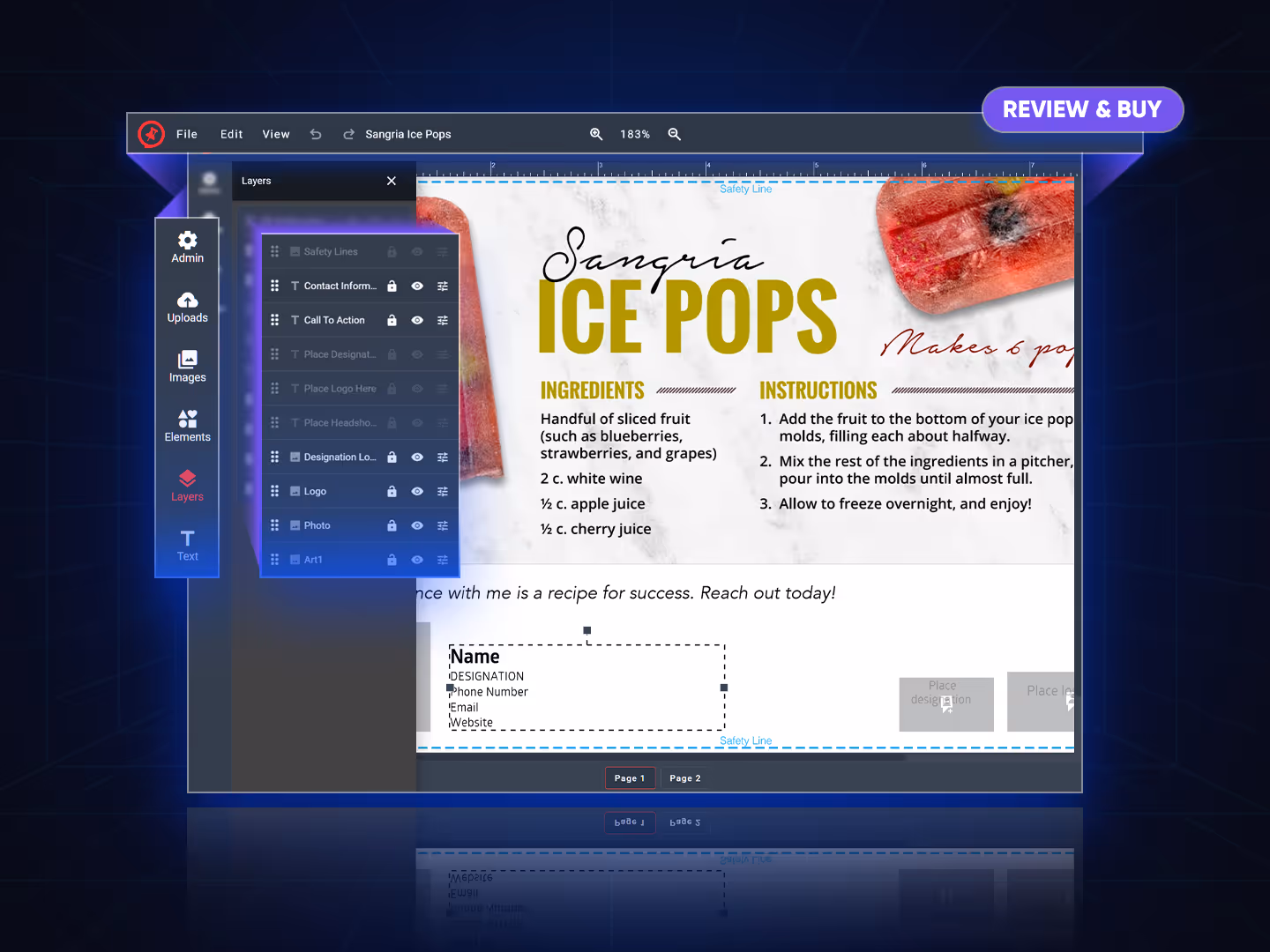1270x952 pixels.
Task: Switch to Page 2 tab
Action: [x=684, y=778]
